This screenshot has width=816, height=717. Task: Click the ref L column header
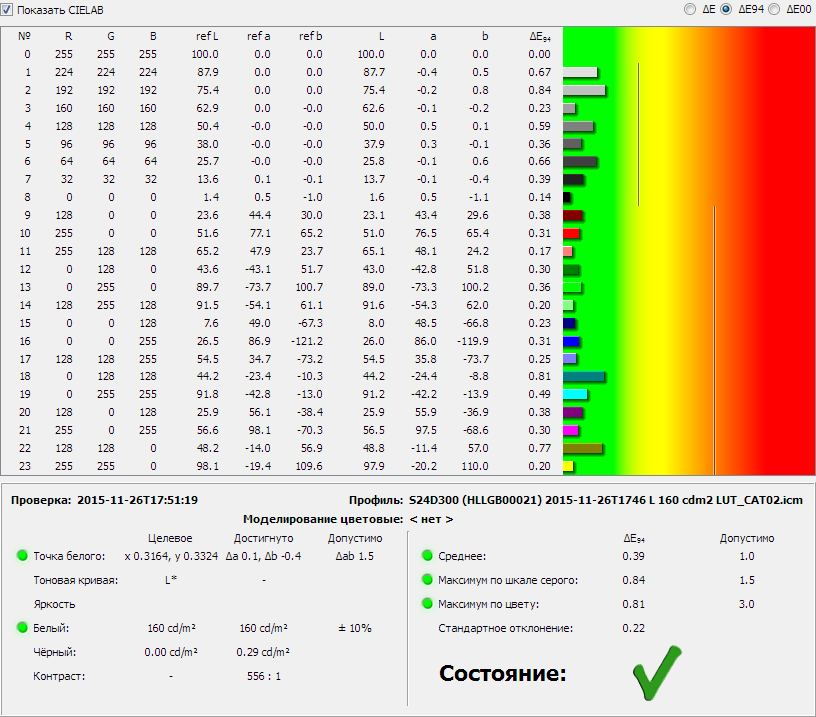point(207,36)
